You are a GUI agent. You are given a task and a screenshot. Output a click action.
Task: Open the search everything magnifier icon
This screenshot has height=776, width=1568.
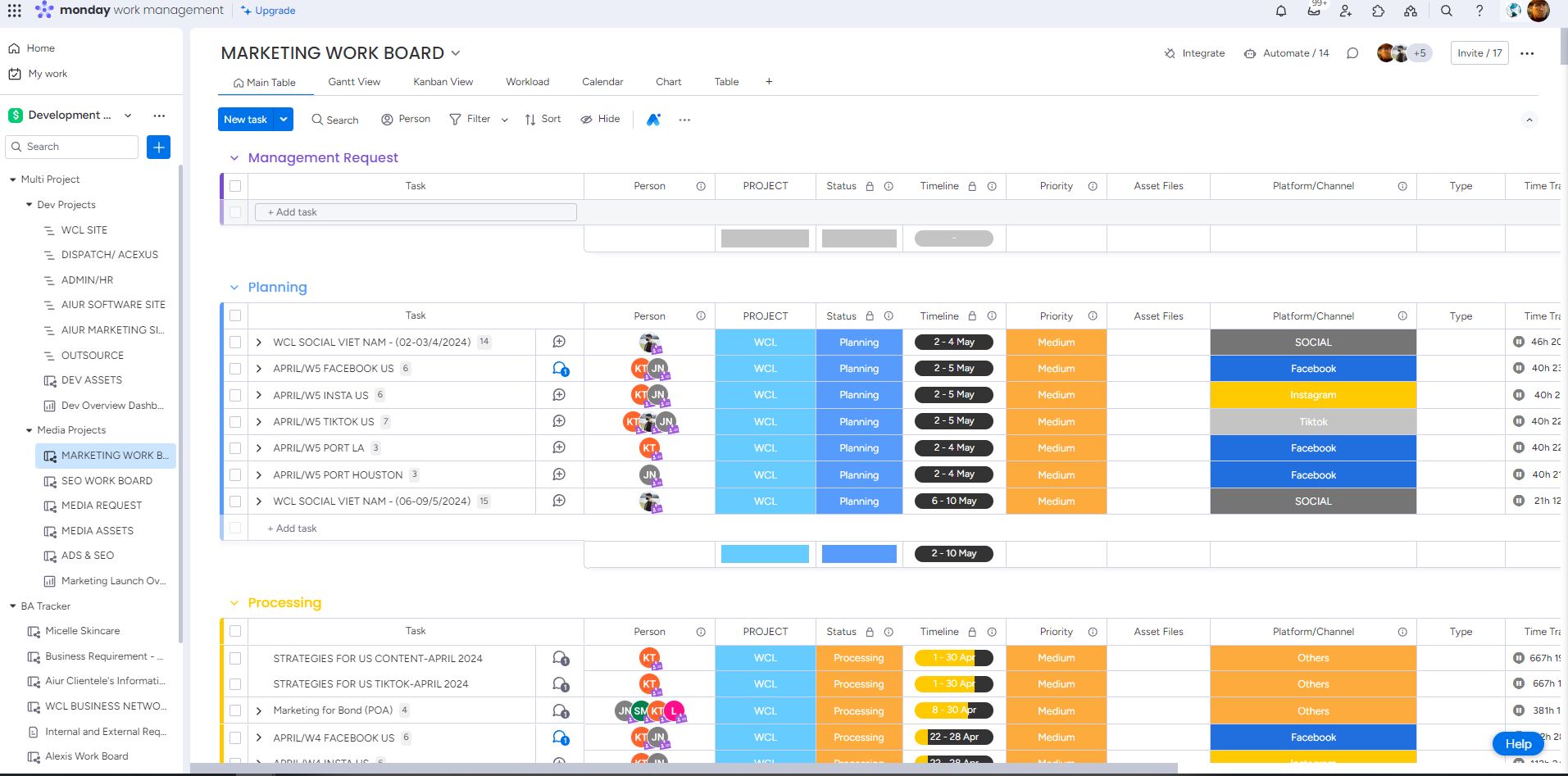point(1447,11)
